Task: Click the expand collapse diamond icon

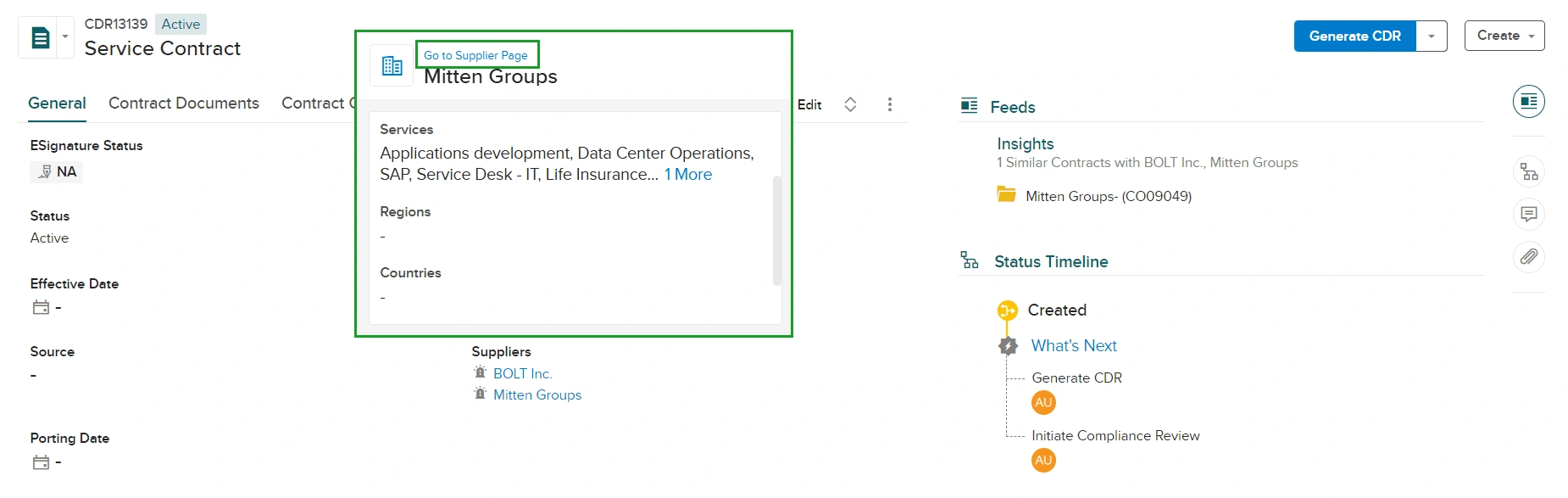Action: coord(850,104)
